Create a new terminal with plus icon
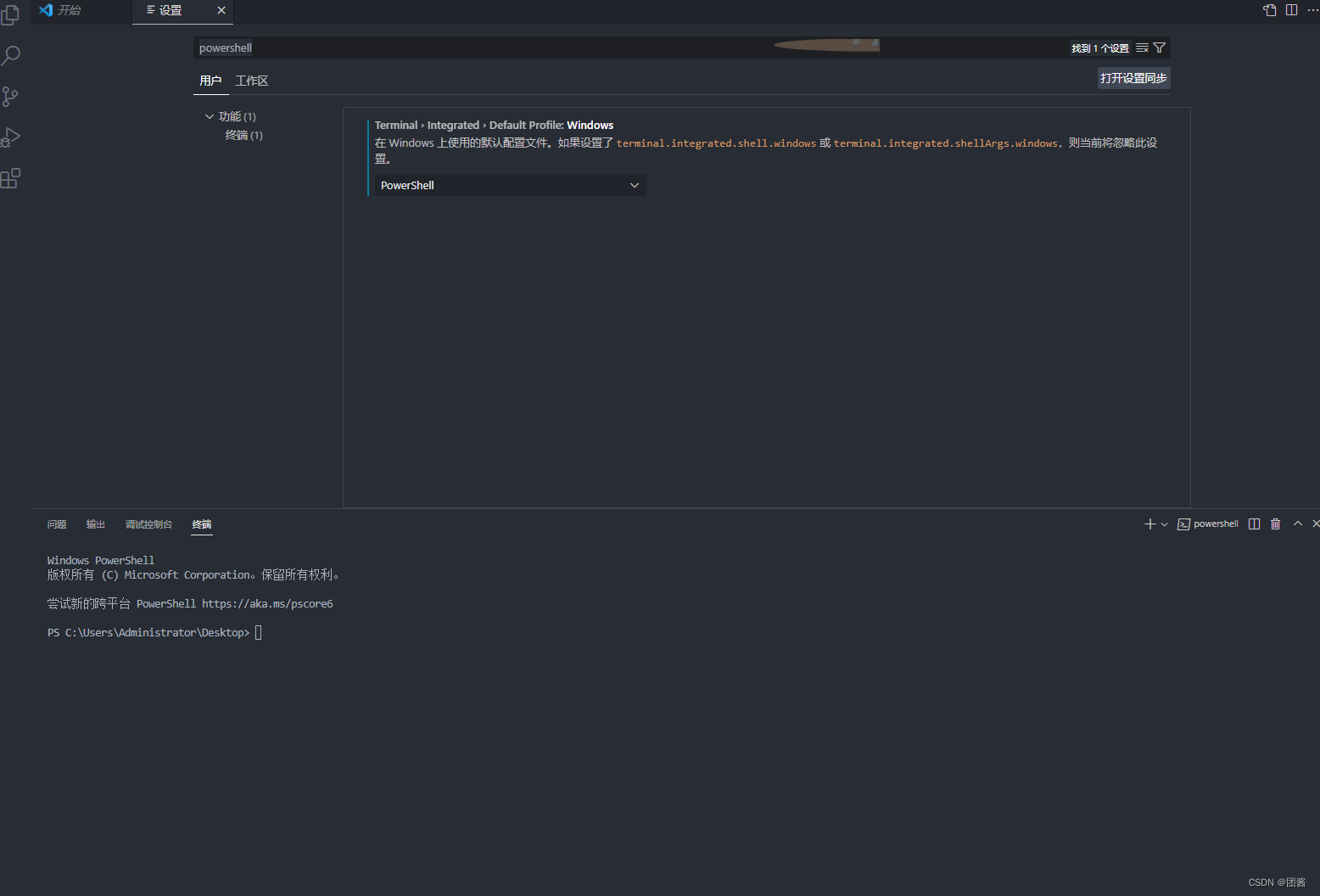1320x896 pixels. (1149, 524)
